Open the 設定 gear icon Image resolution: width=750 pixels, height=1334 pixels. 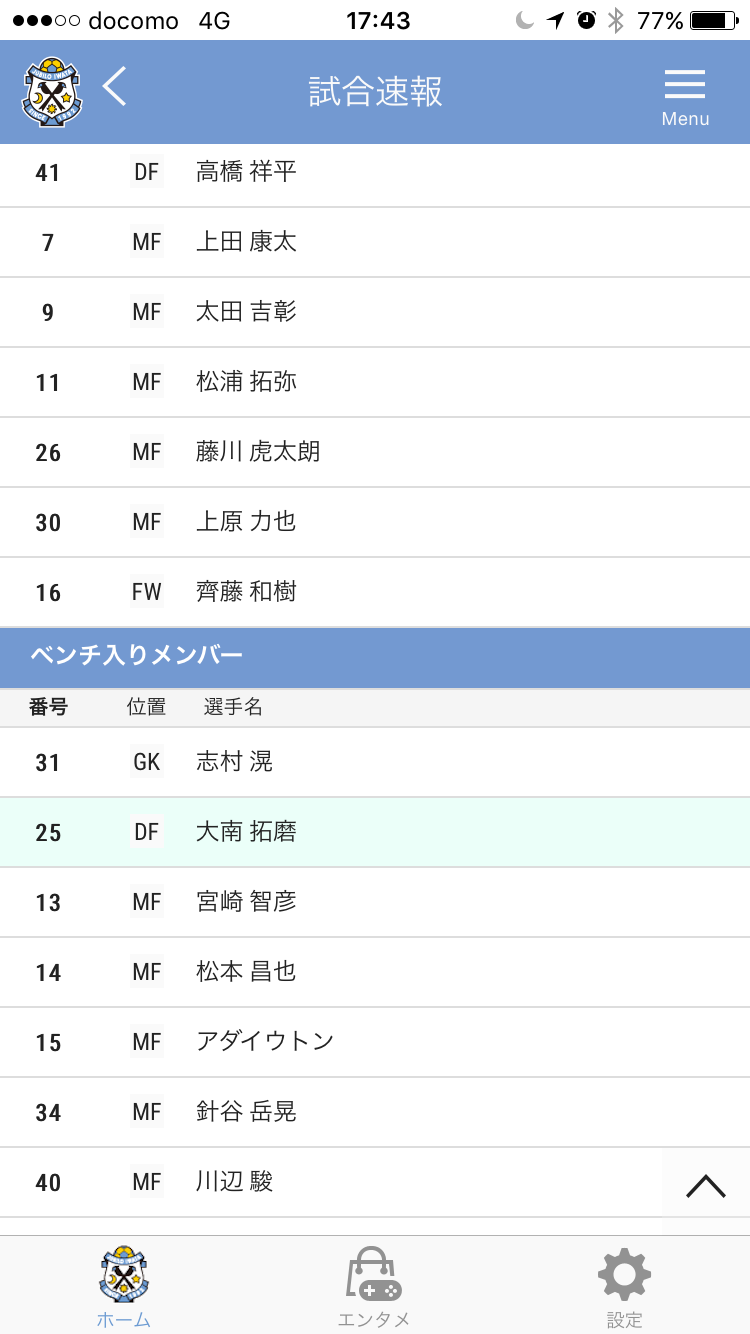(x=624, y=1274)
